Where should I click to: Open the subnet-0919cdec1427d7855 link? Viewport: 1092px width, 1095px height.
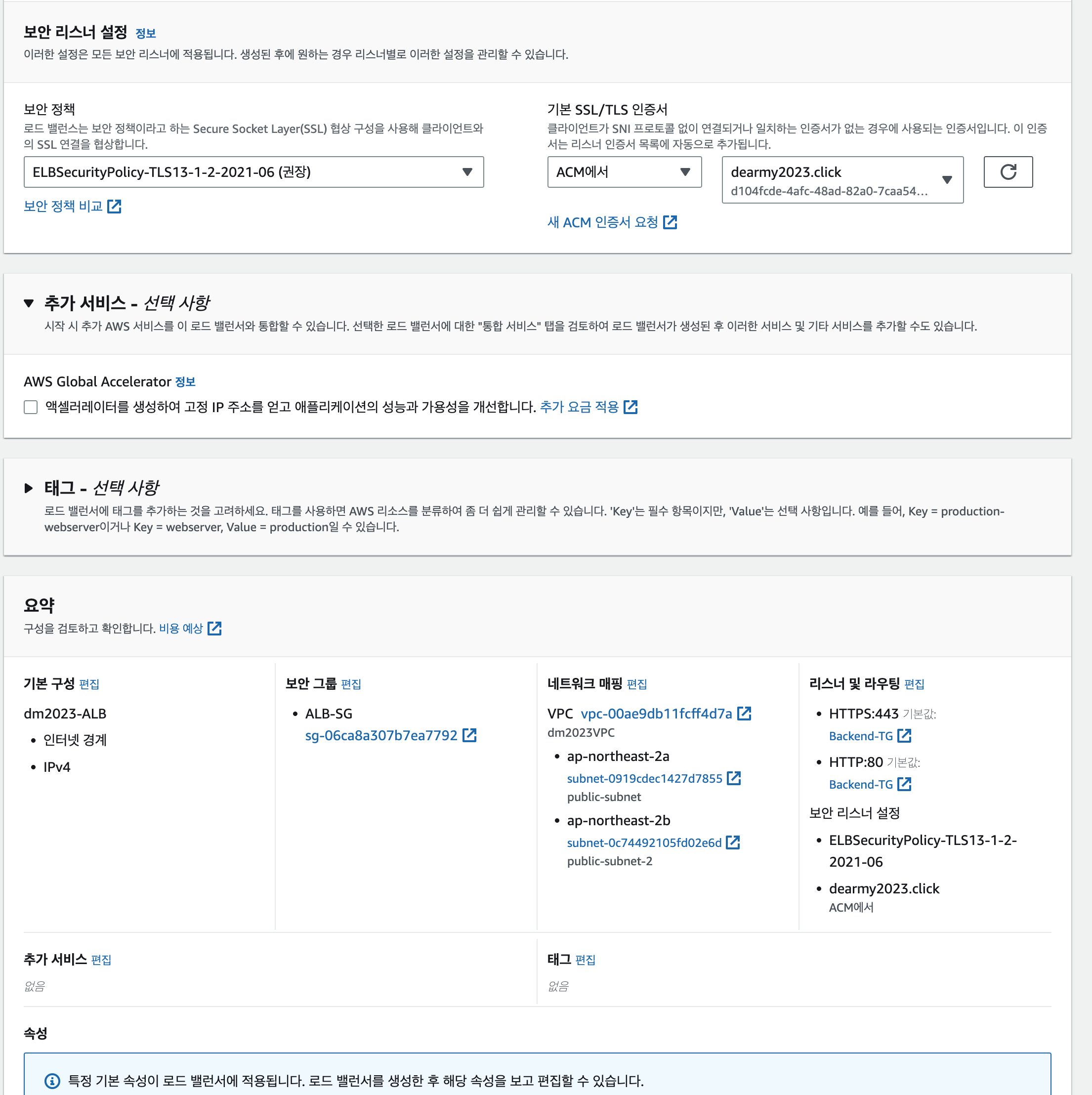click(x=645, y=779)
